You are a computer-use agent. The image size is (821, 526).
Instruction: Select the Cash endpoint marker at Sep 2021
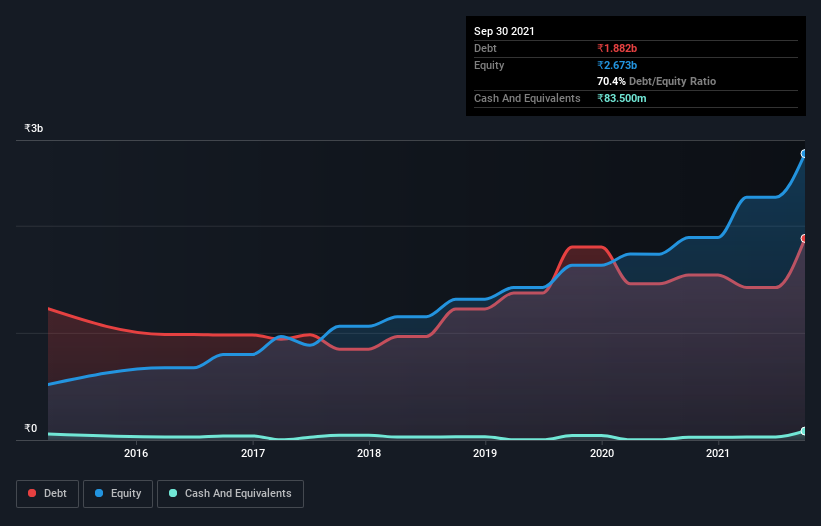[x=804, y=431]
